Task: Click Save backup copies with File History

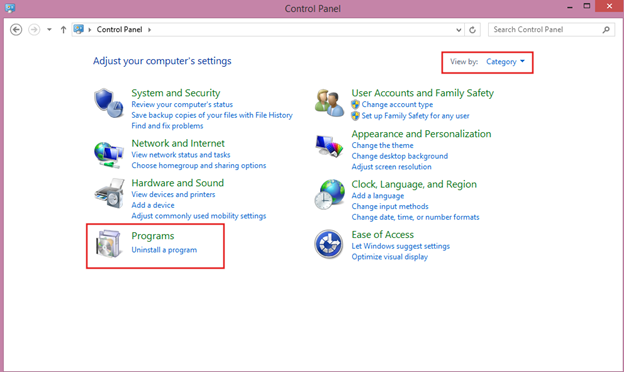Action: [212, 115]
